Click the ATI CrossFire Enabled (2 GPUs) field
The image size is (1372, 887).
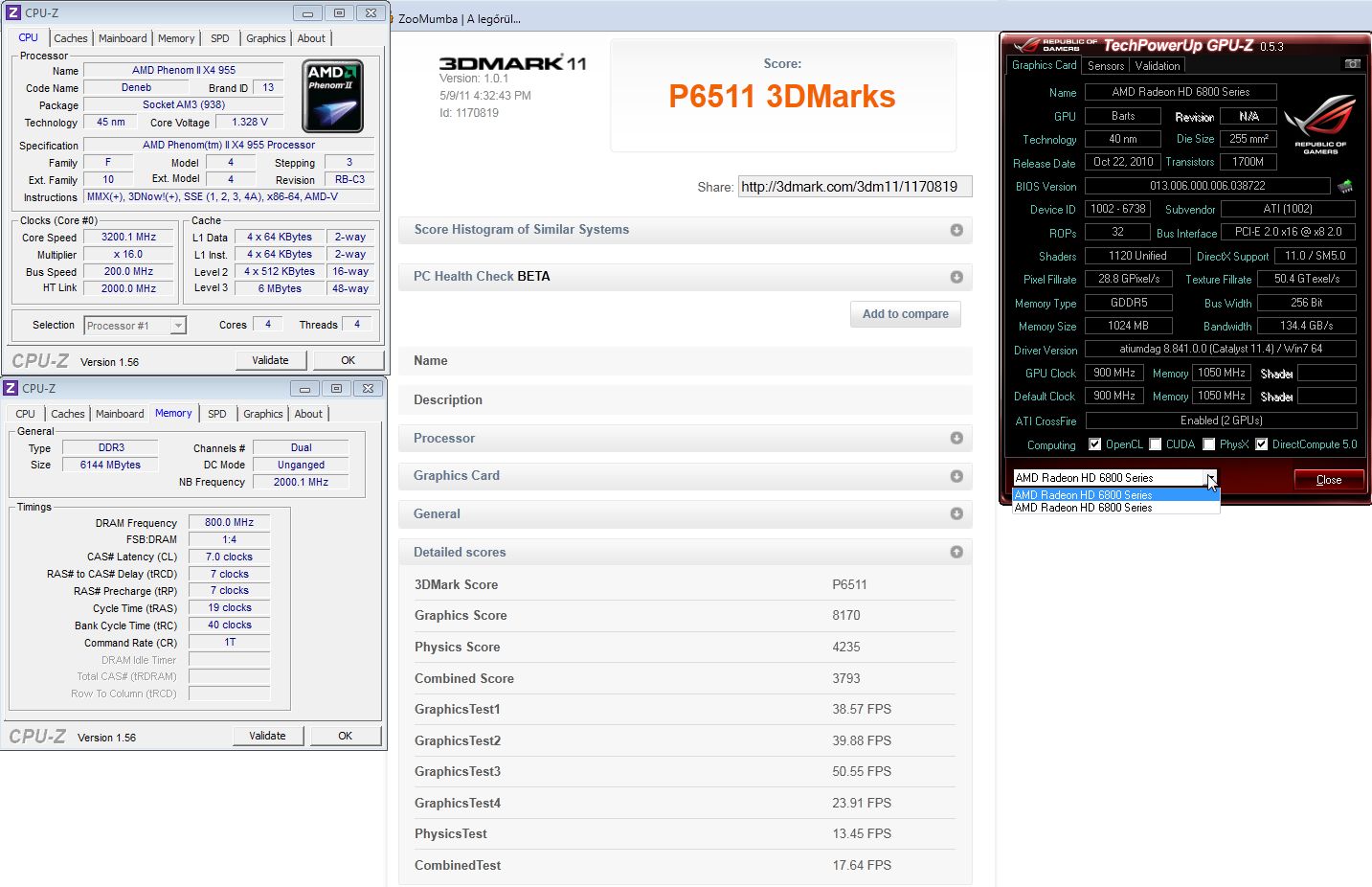point(1221,421)
